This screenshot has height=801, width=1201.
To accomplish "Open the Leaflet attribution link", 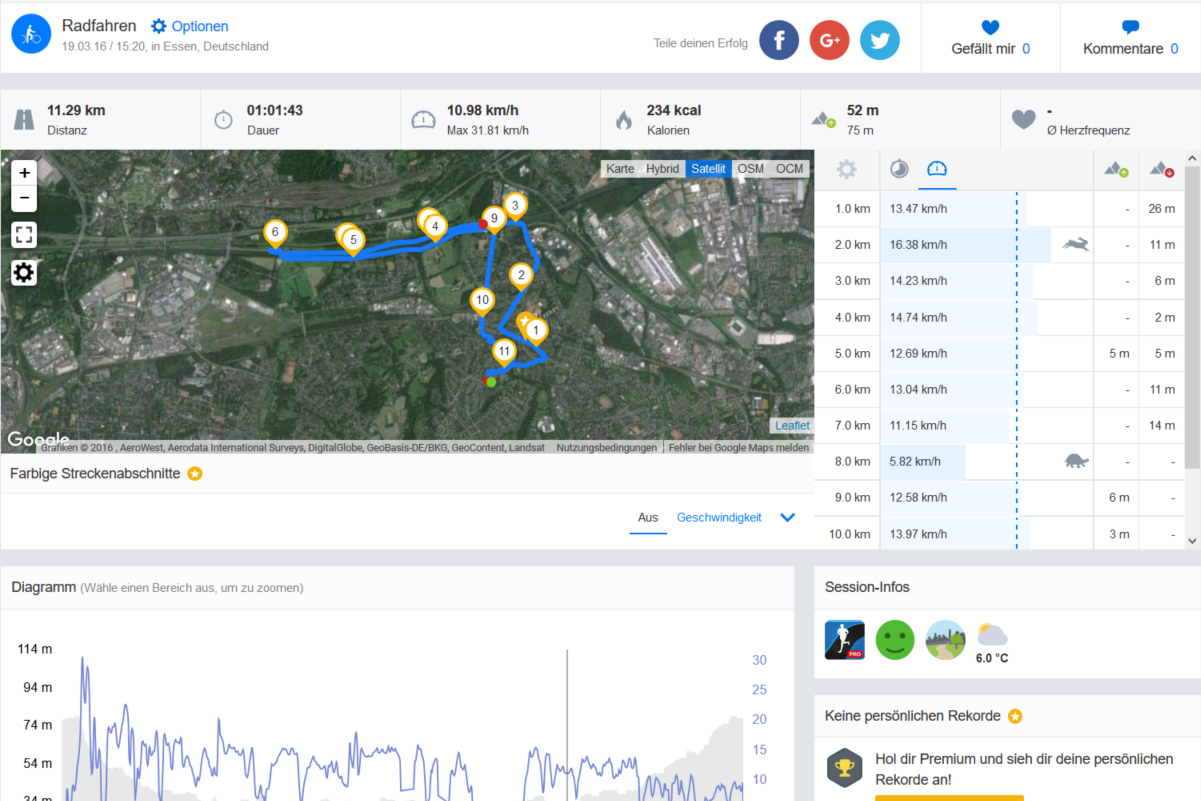I will (x=792, y=426).
